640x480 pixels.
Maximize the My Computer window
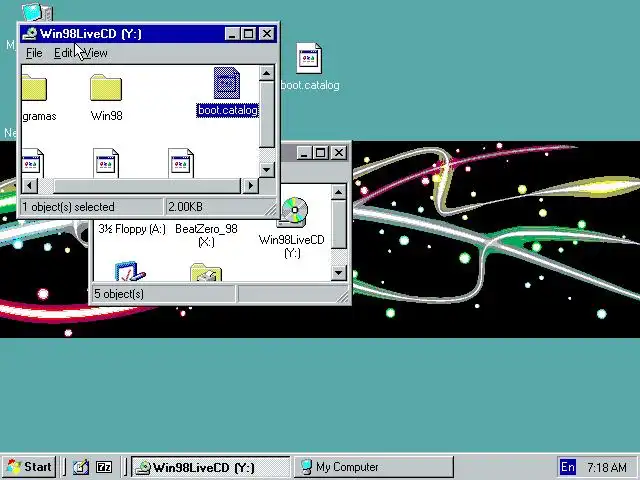tap(320, 153)
